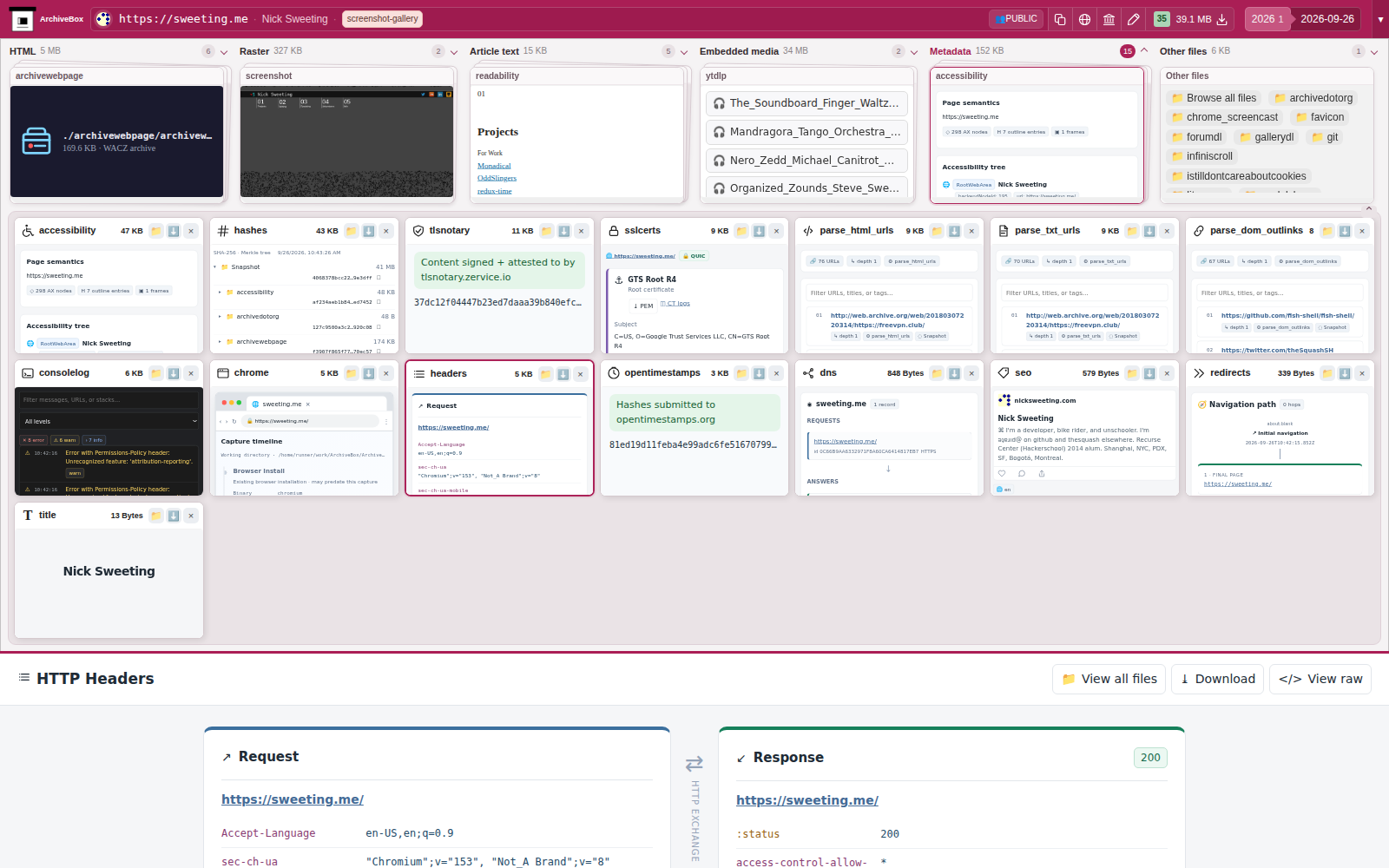Screen dimensions: 1389x868
Task: Expand the archivedotorg tree row in hashes
Action: (x=220, y=317)
